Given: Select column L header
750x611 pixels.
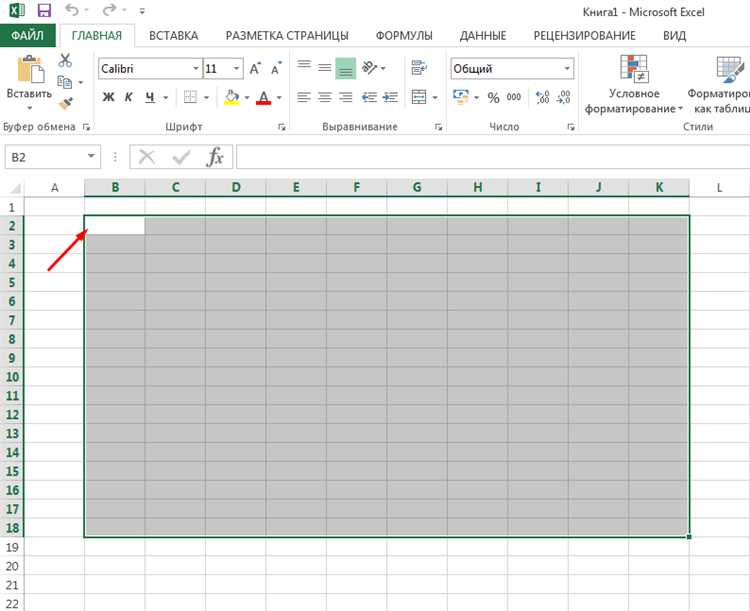Looking at the screenshot, I should click(x=719, y=188).
